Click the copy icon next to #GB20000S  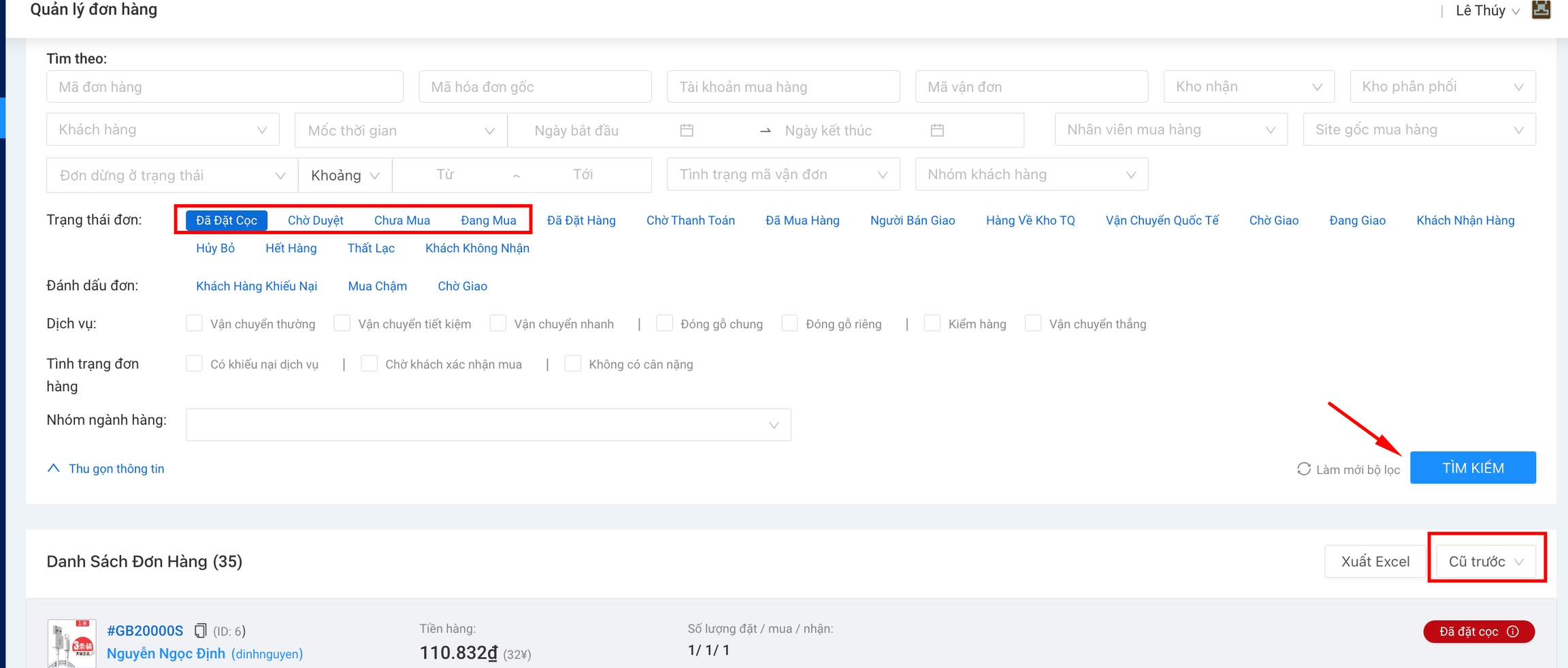200,631
